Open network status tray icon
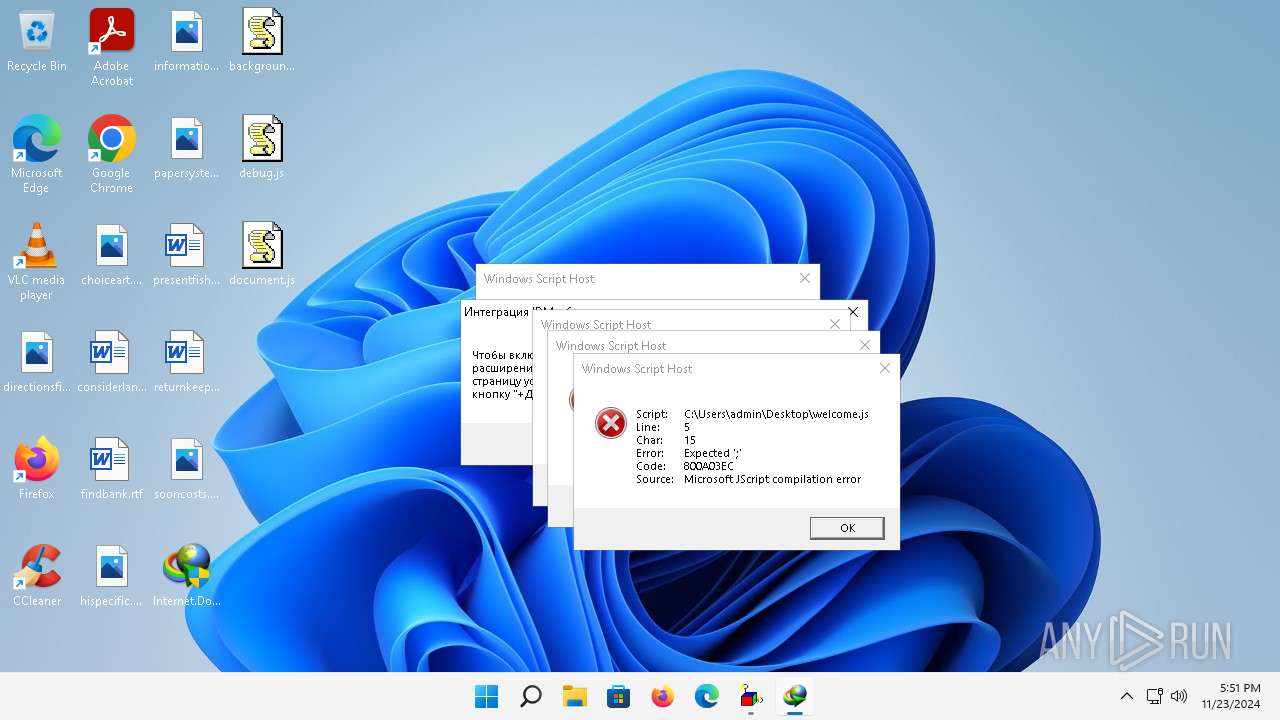Screen dimensions: 1280x720 click(x=1154, y=696)
